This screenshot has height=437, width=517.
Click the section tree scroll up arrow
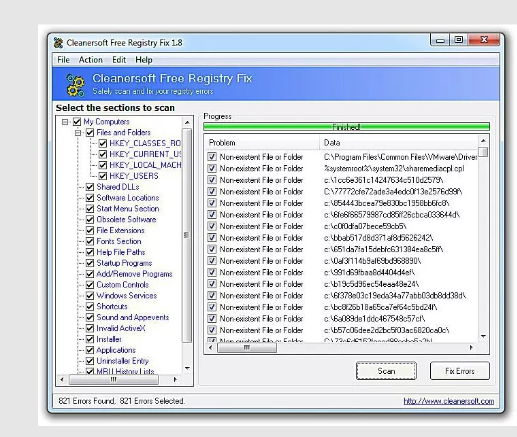(187, 123)
